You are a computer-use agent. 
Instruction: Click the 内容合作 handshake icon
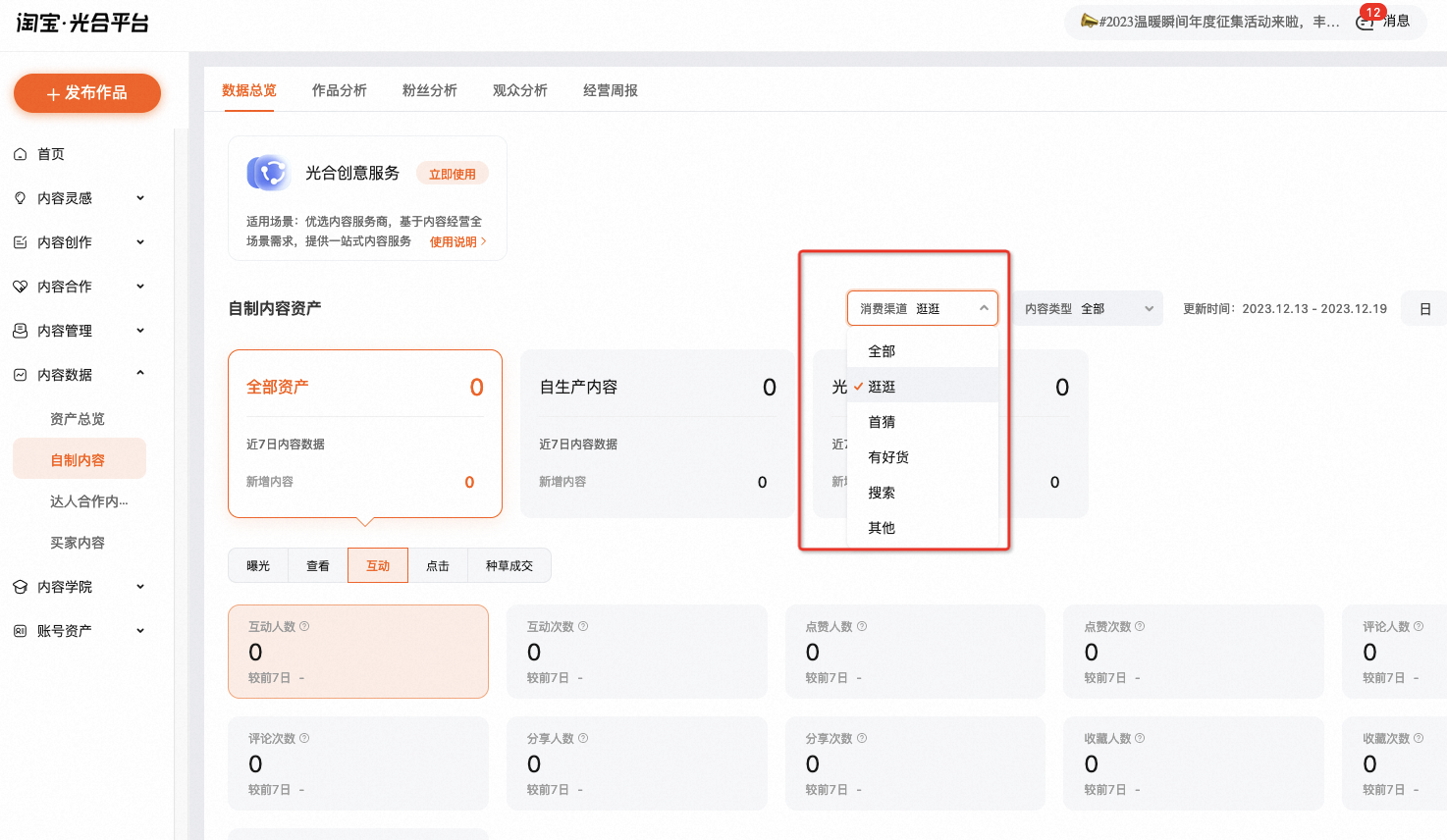(20, 287)
